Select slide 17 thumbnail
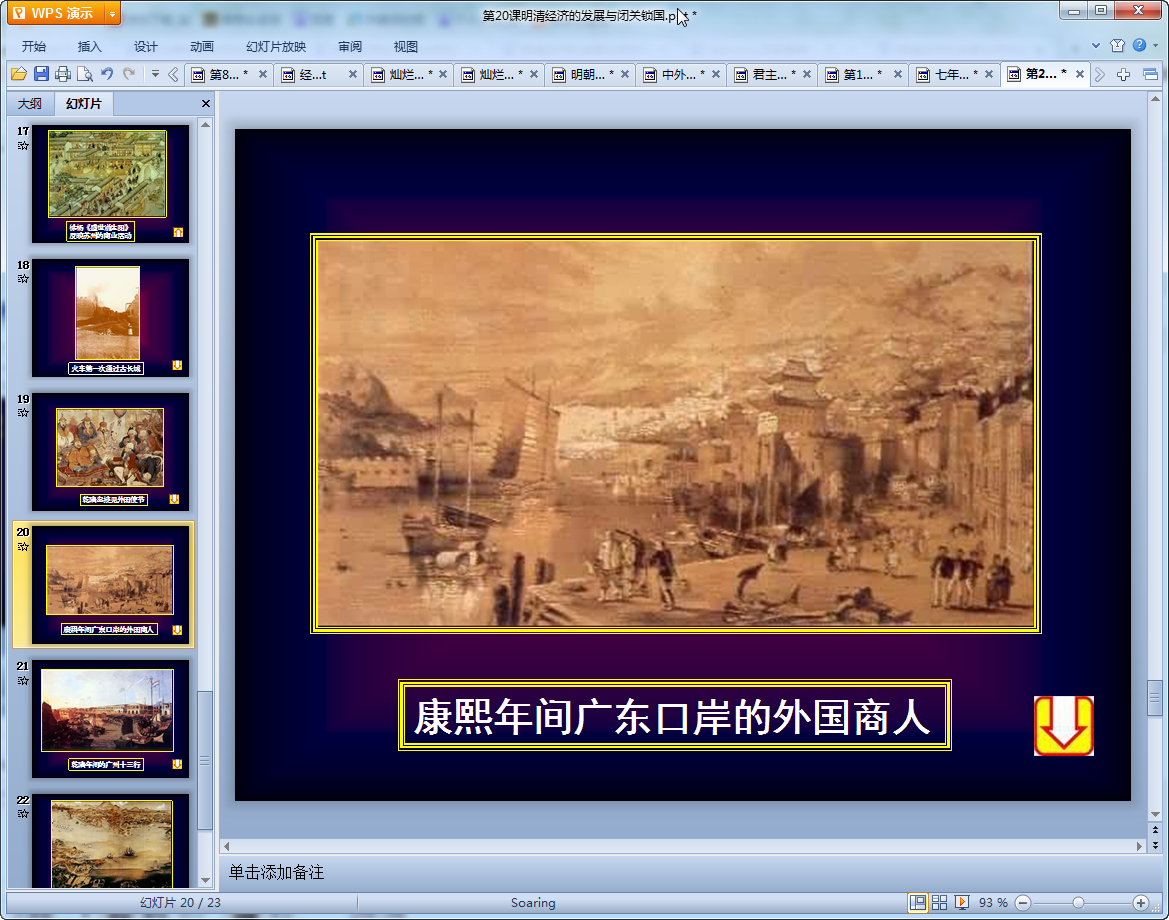The height and width of the screenshot is (920, 1169). coord(110,183)
